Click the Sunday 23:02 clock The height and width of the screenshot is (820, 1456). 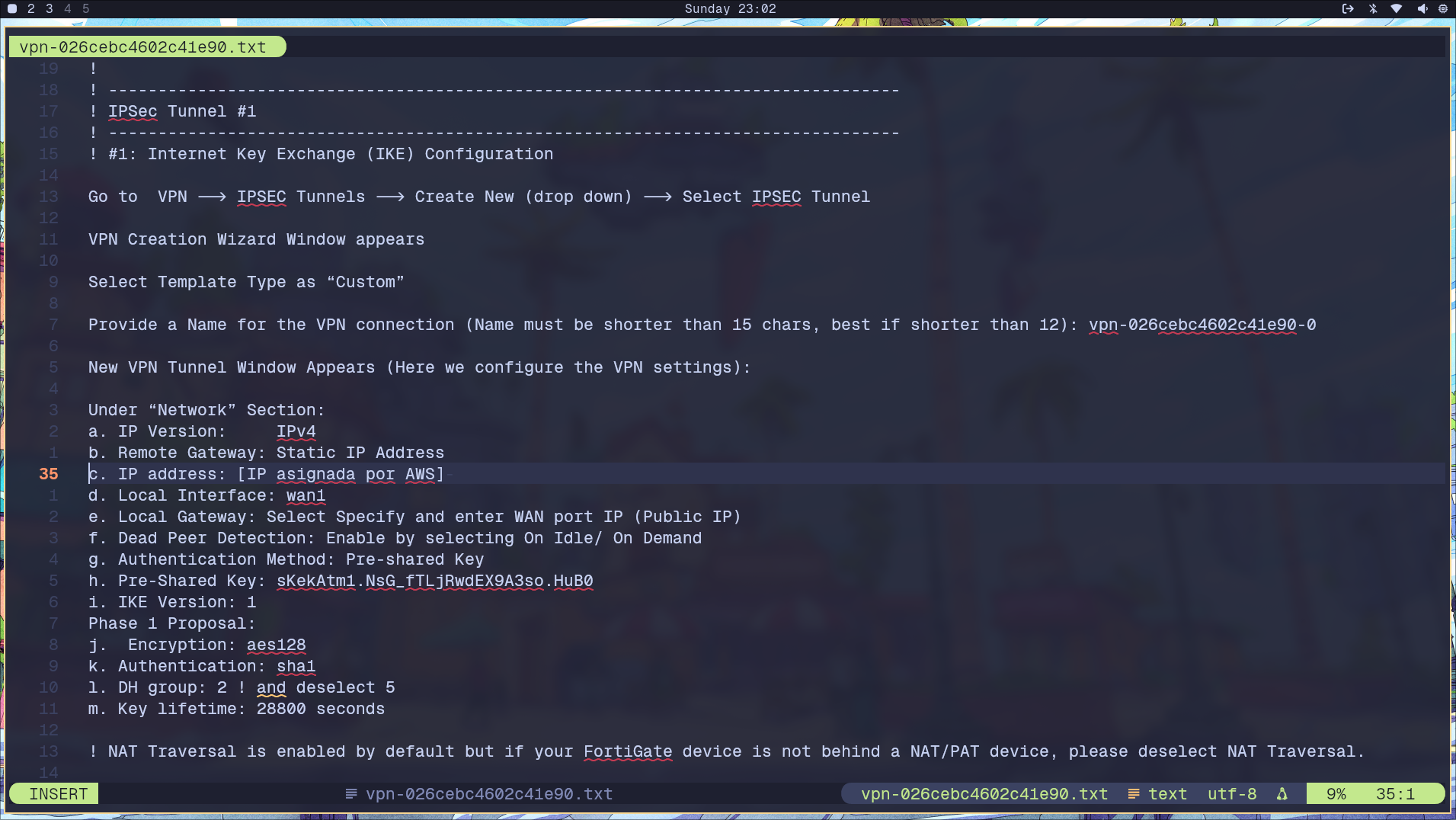(x=730, y=9)
